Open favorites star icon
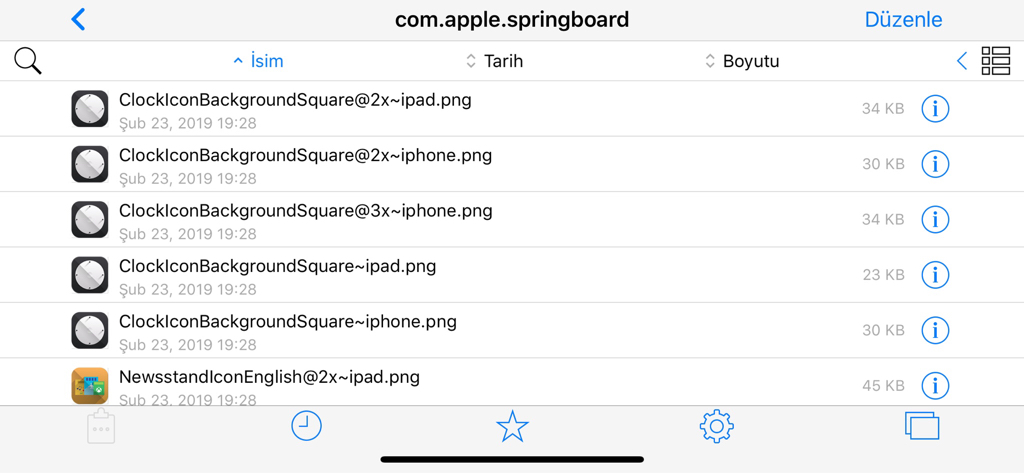Screen dimensions: 1024x473 (512, 427)
